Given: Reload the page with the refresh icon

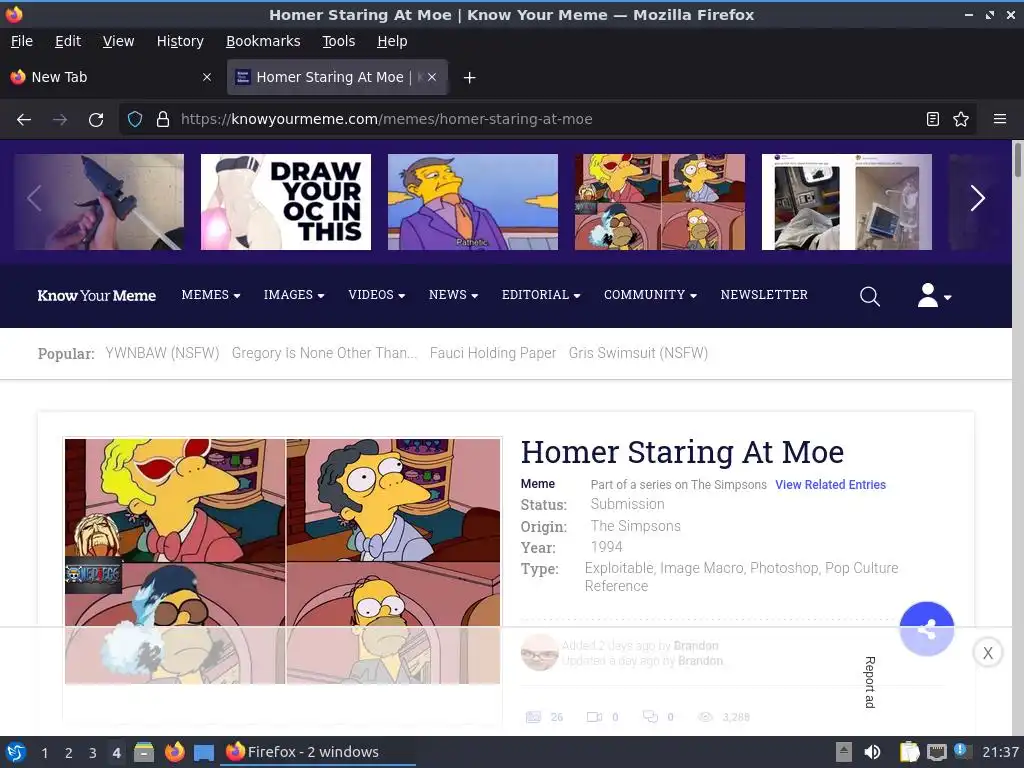Looking at the screenshot, I should [96, 120].
